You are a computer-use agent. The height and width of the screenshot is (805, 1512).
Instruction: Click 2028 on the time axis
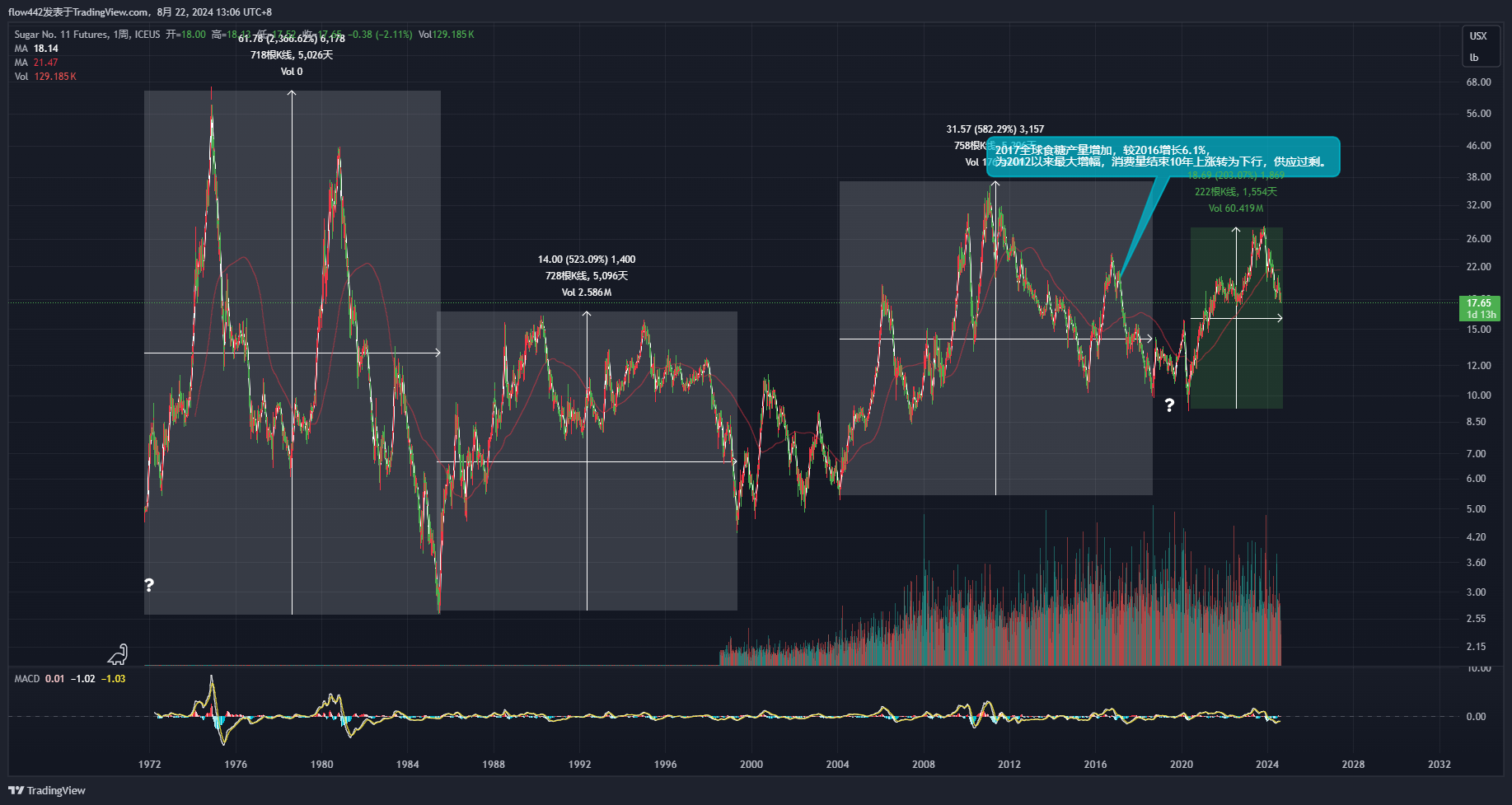tap(1353, 765)
